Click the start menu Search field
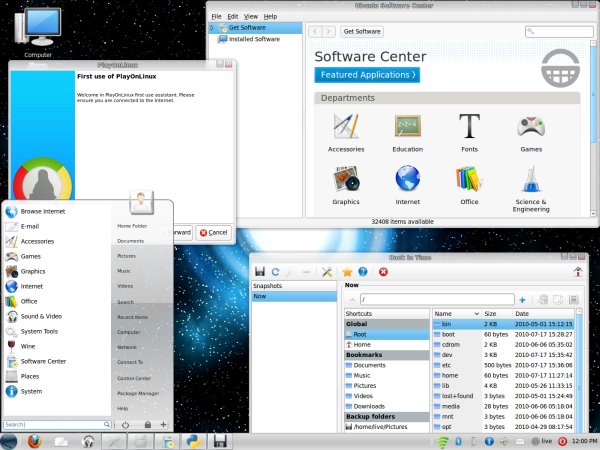The width and height of the screenshot is (600, 450). coord(54,425)
